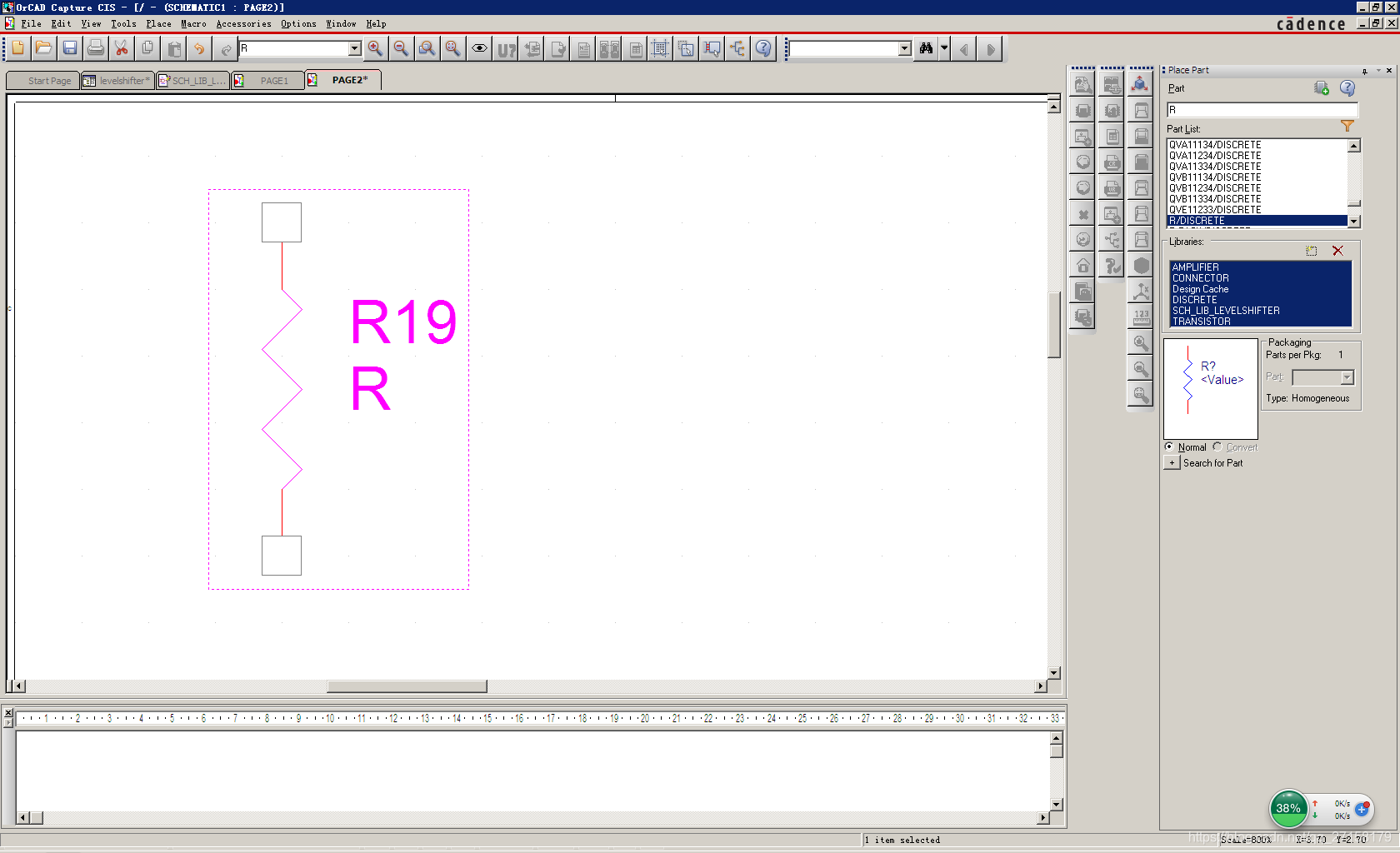Select the Convert radio button

tap(1217, 447)
